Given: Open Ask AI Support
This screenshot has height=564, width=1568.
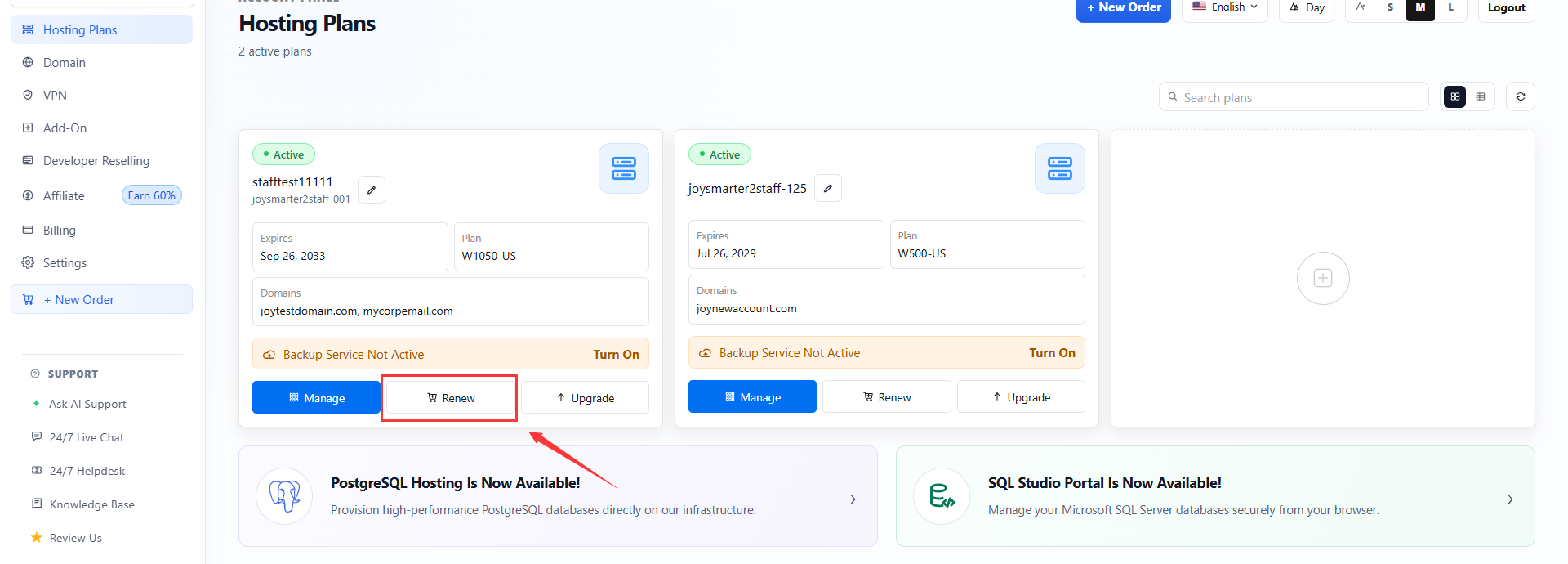Looking at the screenshot, I should pos(87,404).
